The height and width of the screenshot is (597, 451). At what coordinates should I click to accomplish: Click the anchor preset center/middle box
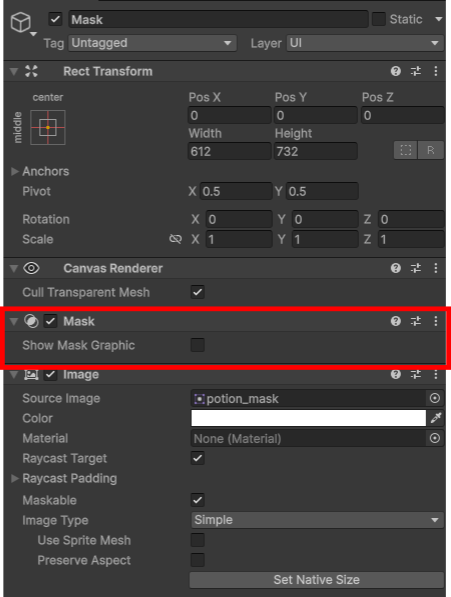pyautogui.click(x=48, y=128)
